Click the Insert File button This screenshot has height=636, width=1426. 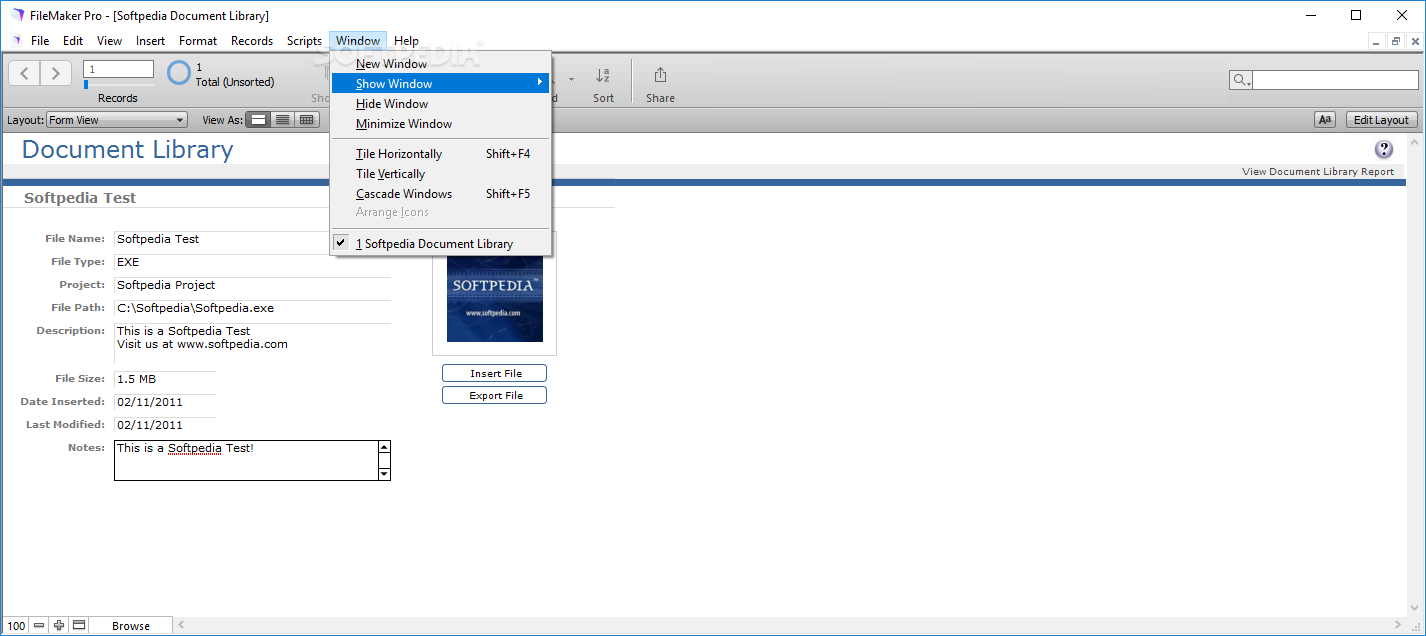pyautogui.click(x=495, y=373)
